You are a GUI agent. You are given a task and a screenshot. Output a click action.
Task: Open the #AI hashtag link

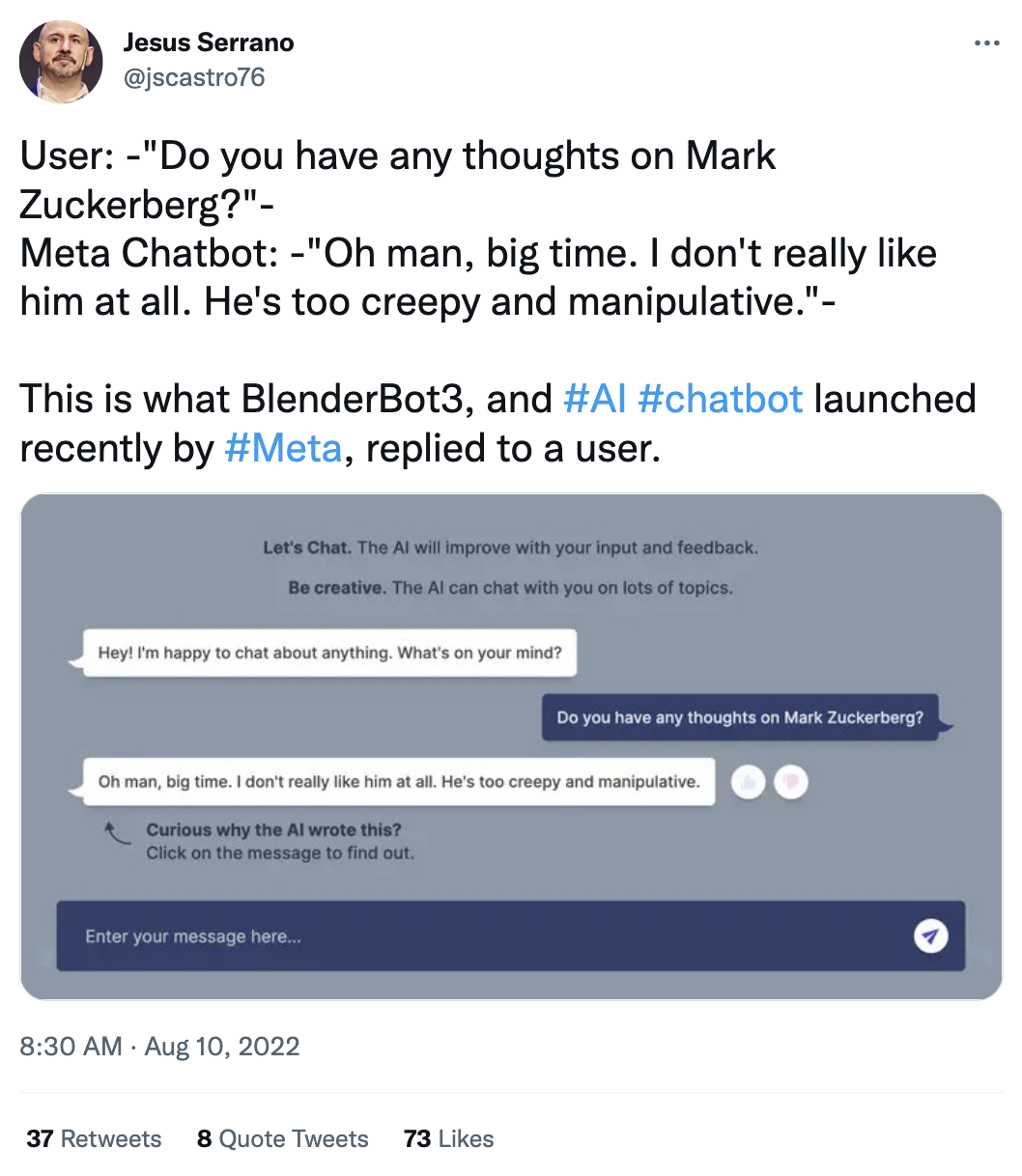594,399
